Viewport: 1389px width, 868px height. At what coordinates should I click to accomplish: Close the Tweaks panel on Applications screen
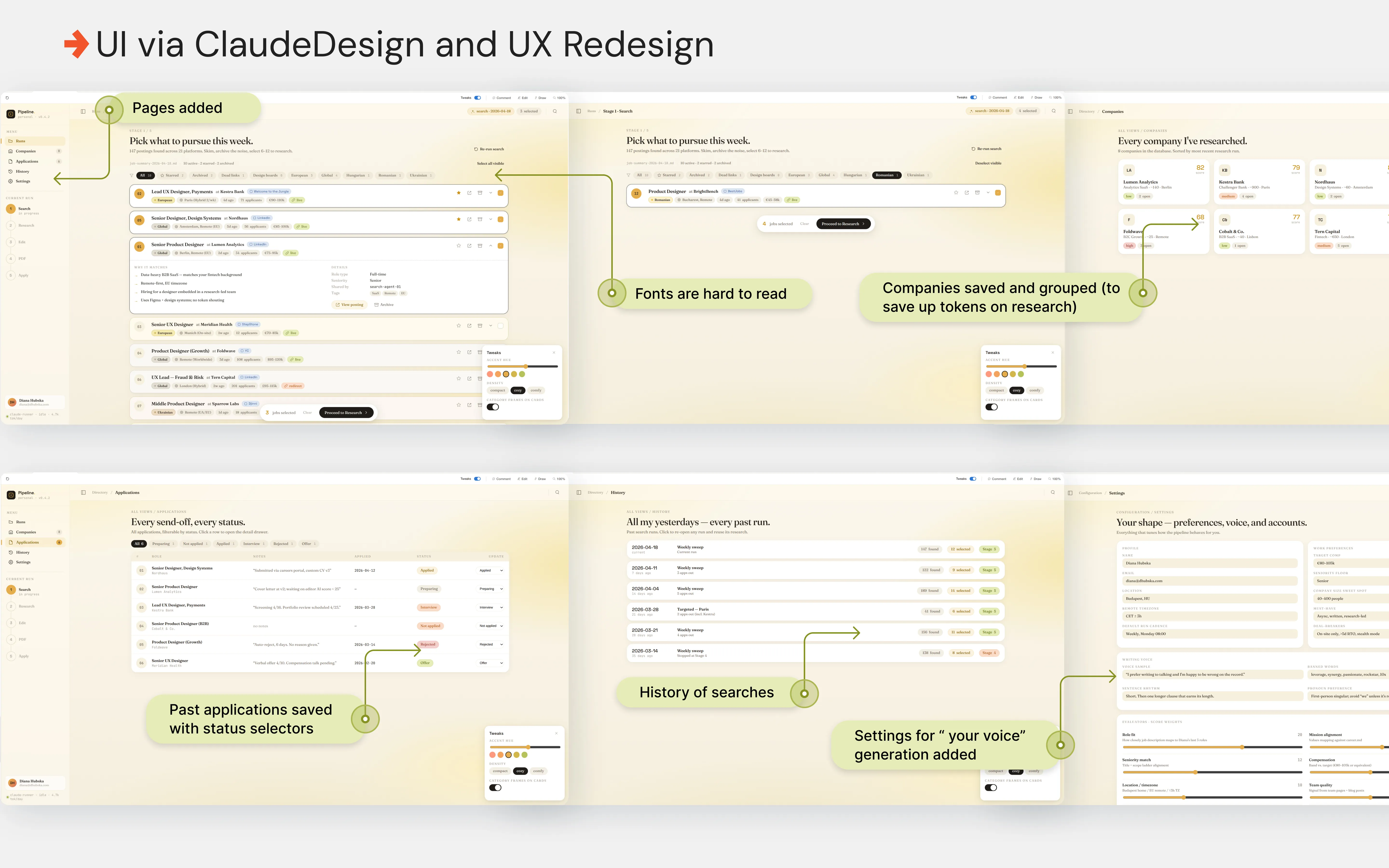coord(556,733)
